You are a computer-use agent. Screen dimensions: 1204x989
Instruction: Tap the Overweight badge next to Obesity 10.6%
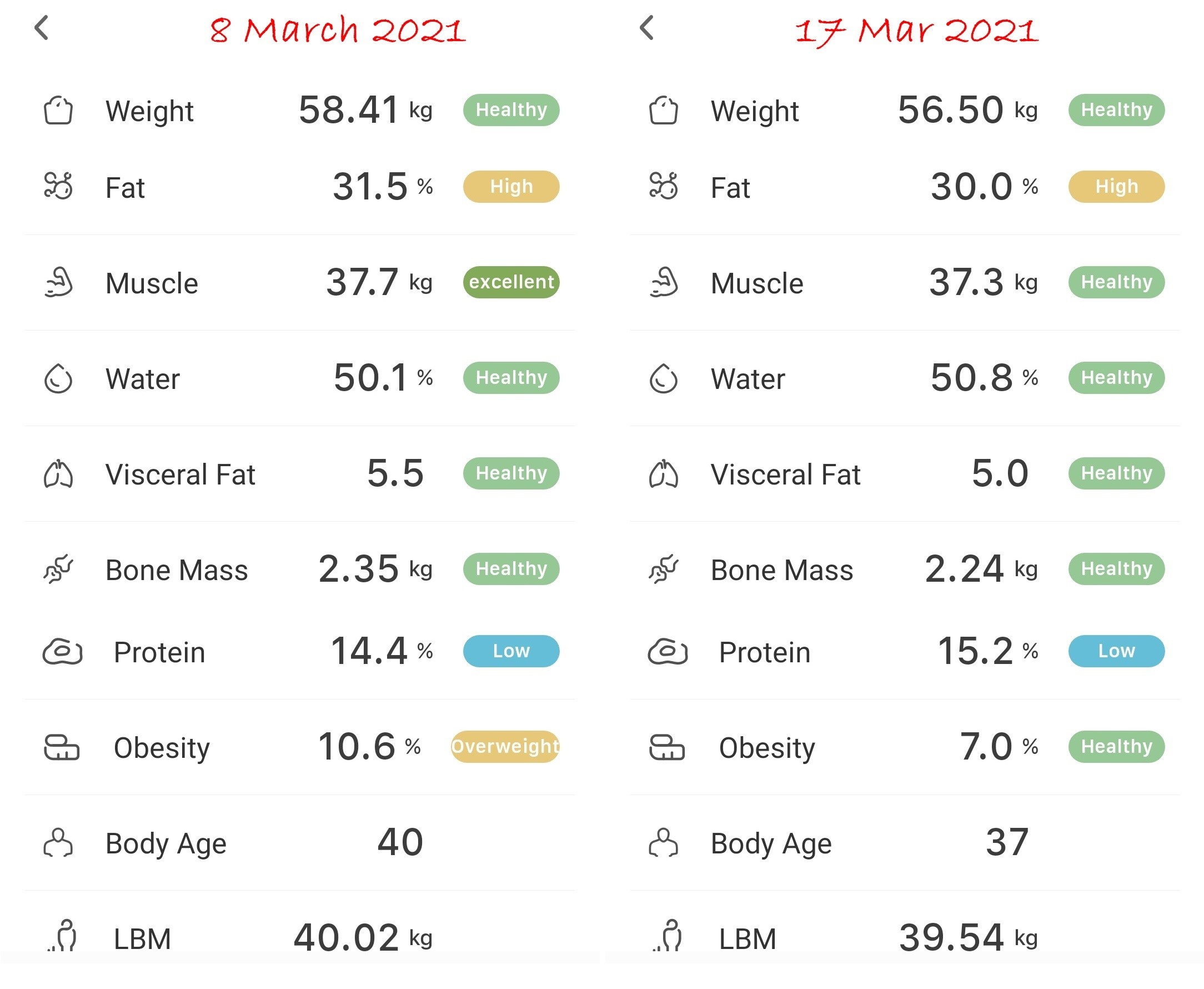(504, 746)
